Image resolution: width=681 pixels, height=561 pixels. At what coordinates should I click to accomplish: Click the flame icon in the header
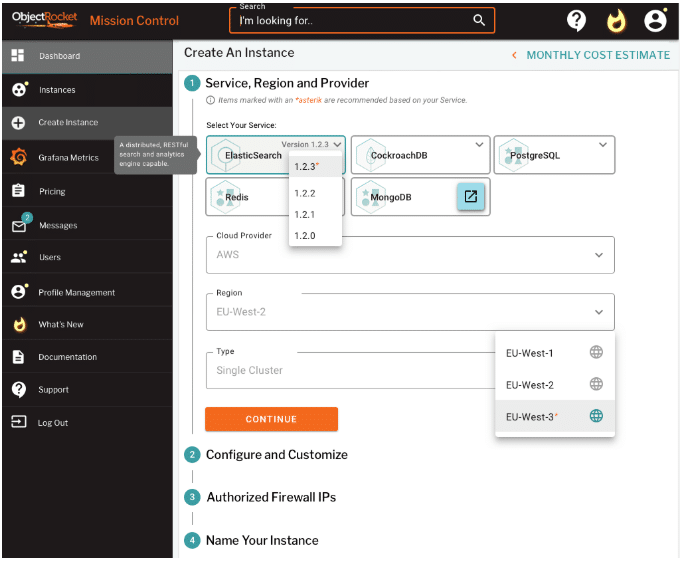pos(616,21)
